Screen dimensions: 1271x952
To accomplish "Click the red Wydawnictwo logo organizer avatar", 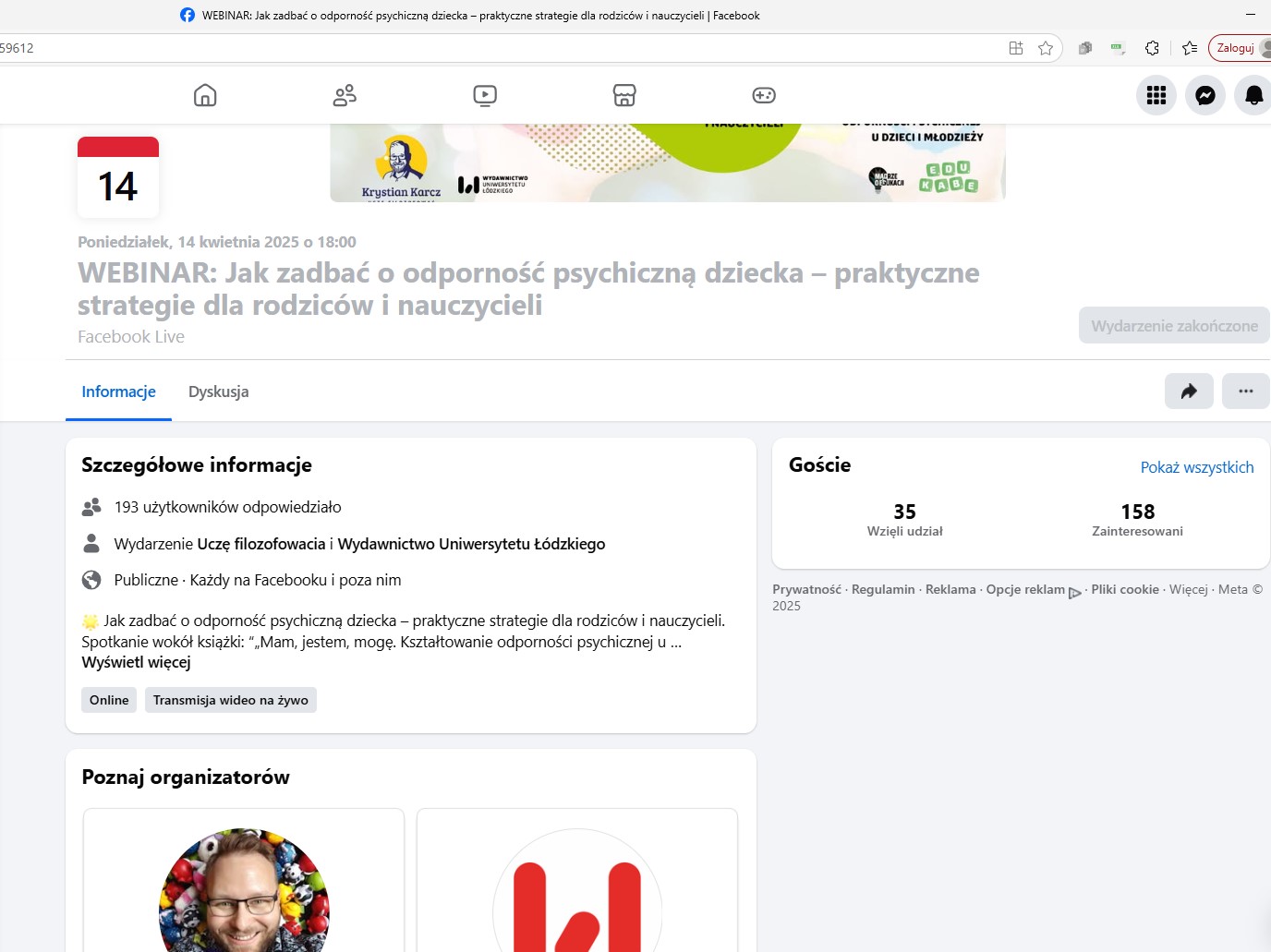I will point(577,890).
